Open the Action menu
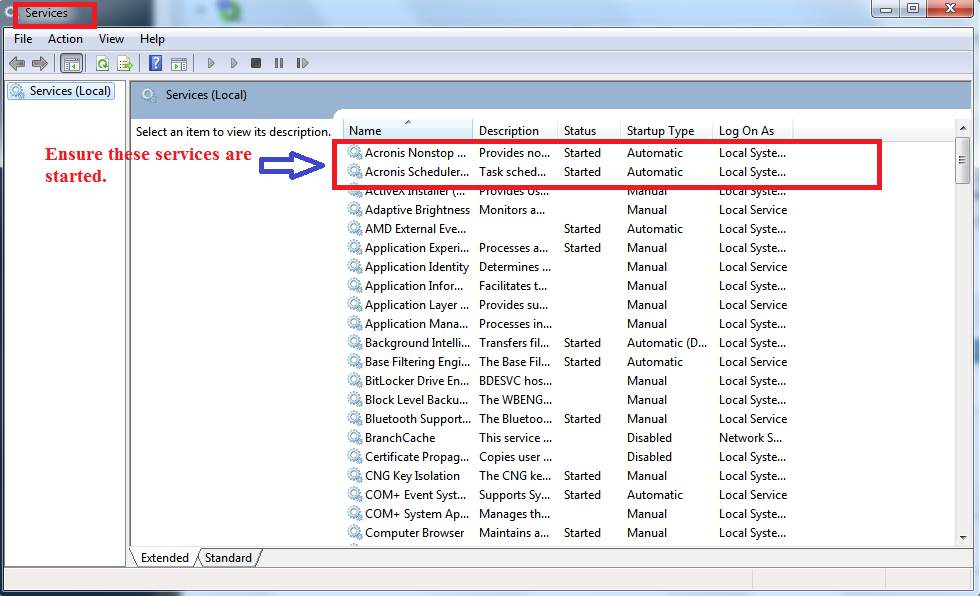 pyautogui.click(x=65, y=39)
